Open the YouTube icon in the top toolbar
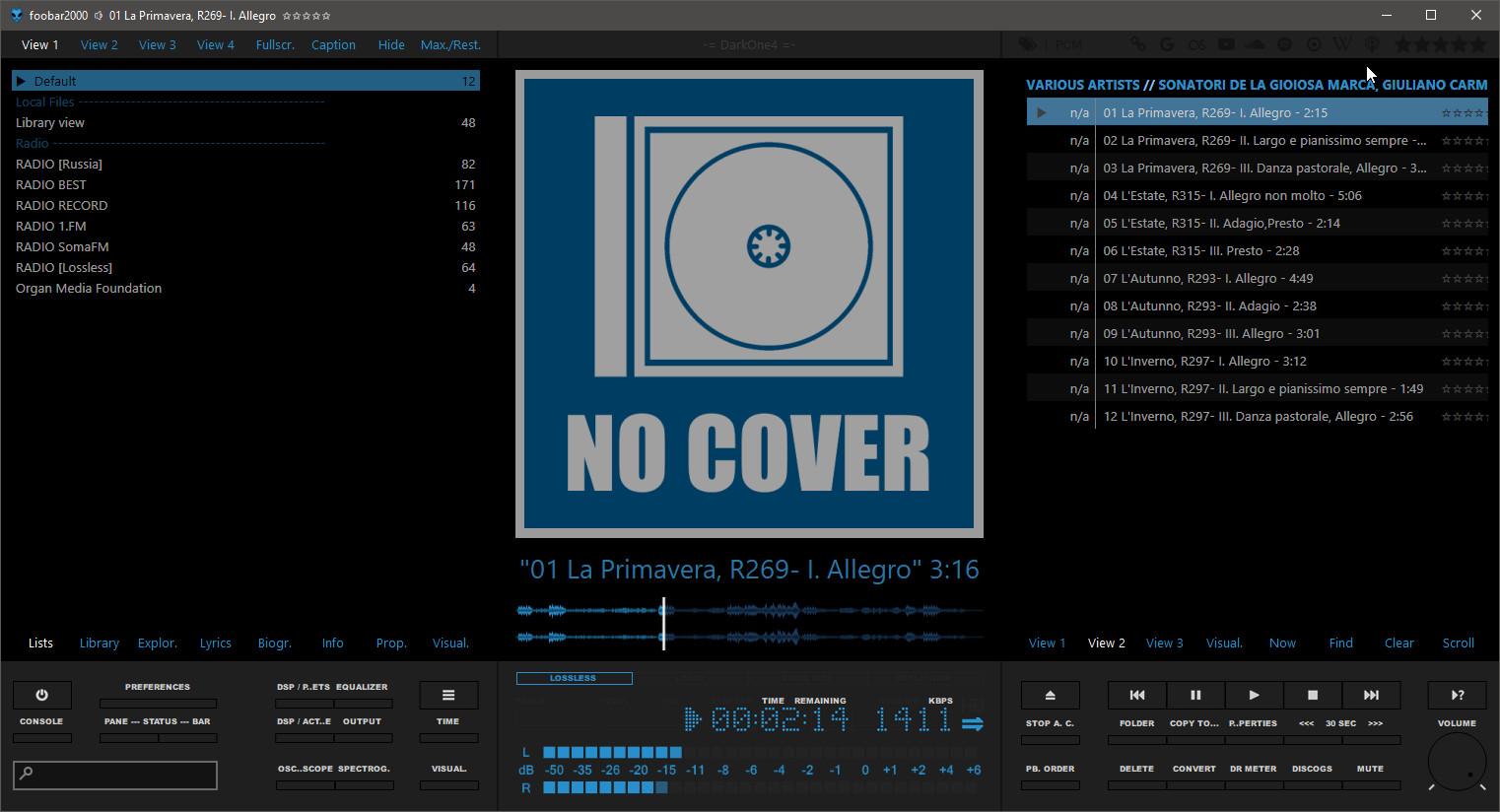The image size is (1500, 812). click(1226, 44)
